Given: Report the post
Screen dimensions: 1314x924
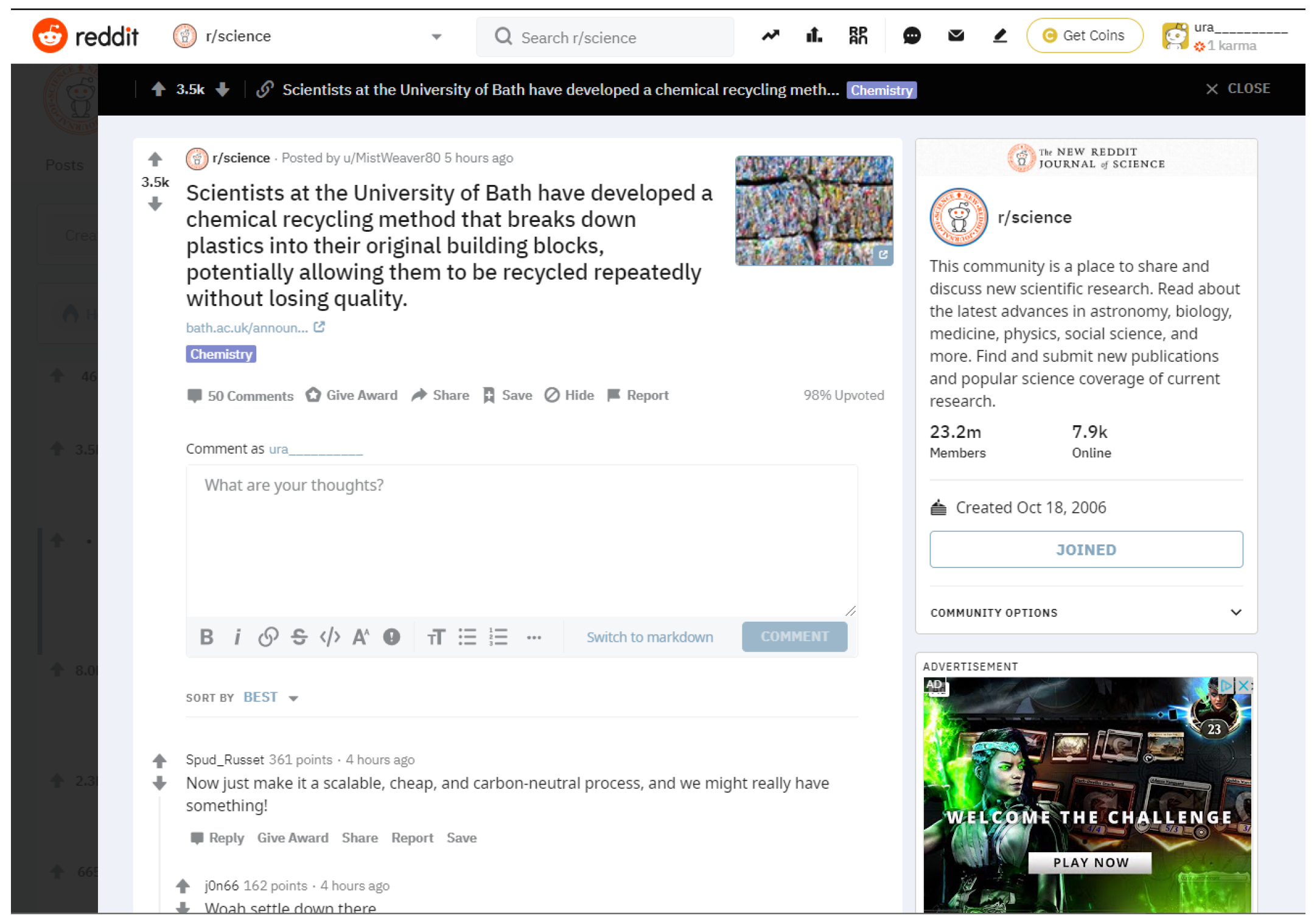Looking at the screenshot, I should point(638,395).
